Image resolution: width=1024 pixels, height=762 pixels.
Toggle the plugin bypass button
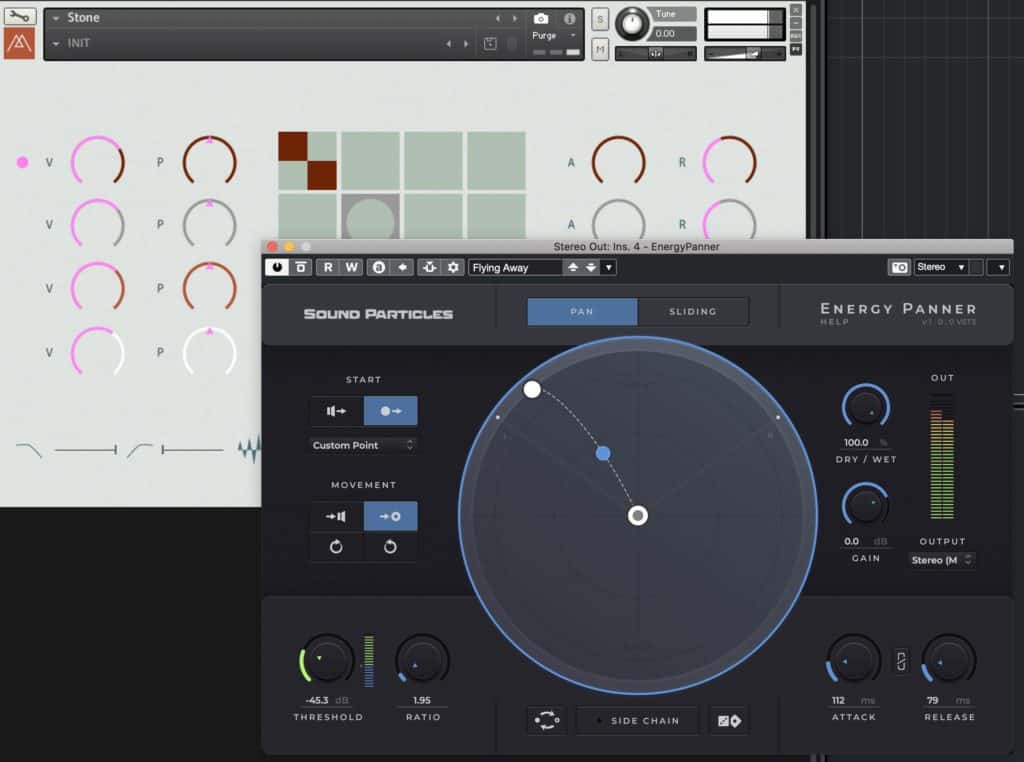pyautogui.click(x=300, y=267)
